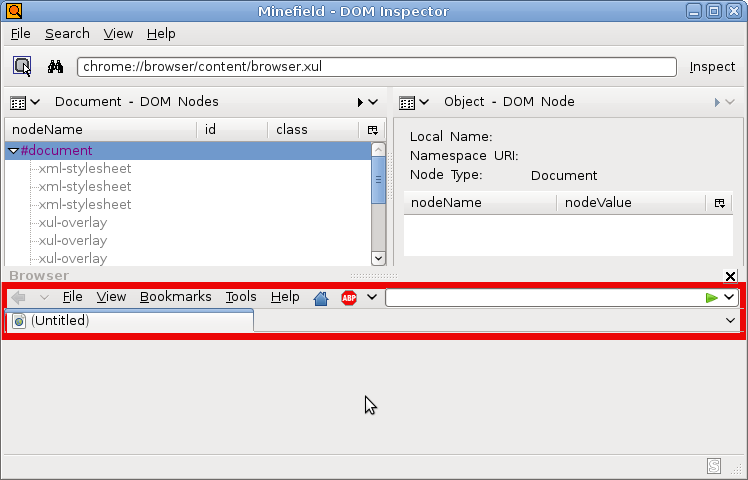Click the class column header

(313, 130)
